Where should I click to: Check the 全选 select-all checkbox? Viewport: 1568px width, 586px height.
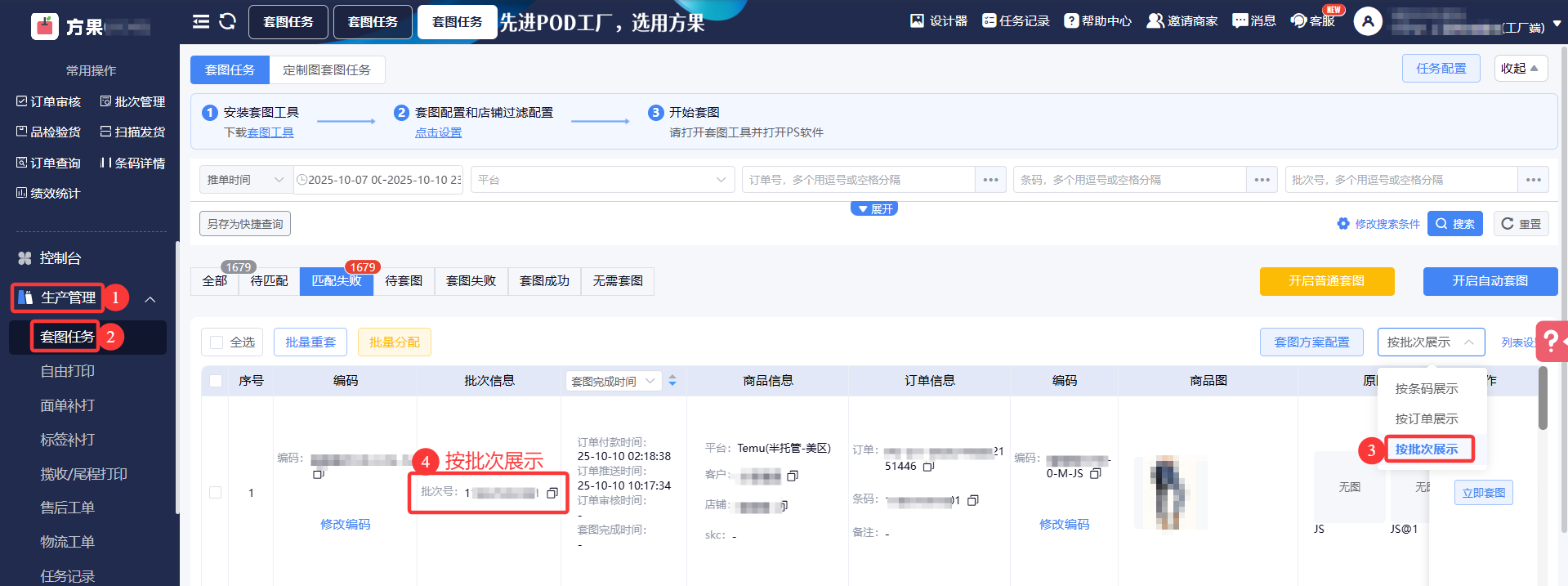point(217,342)
